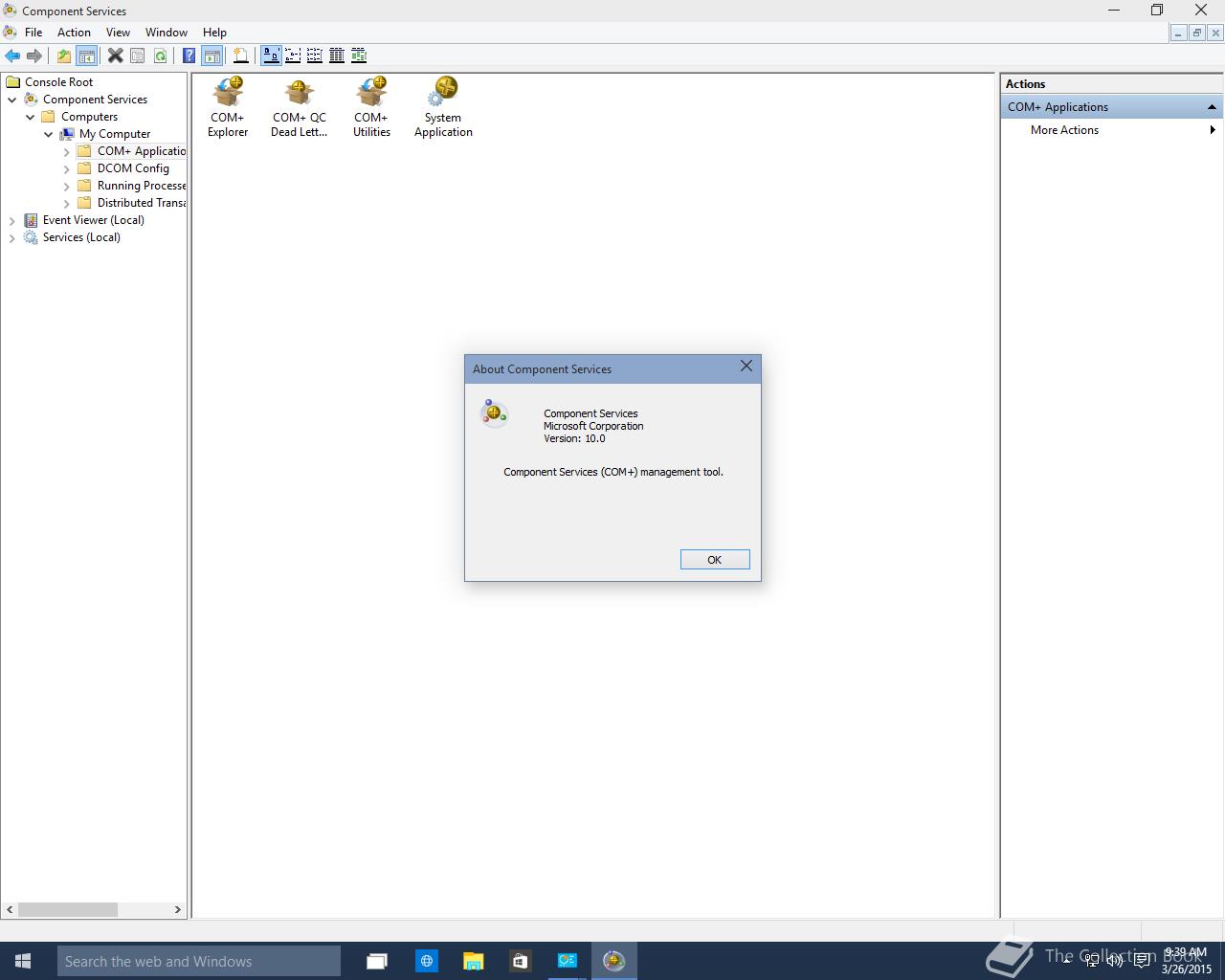Image resolution: width=1225 pixels, height=980 pixels.
Task: Close the About Component Services dialog
Action: click(x=746, y=367)
